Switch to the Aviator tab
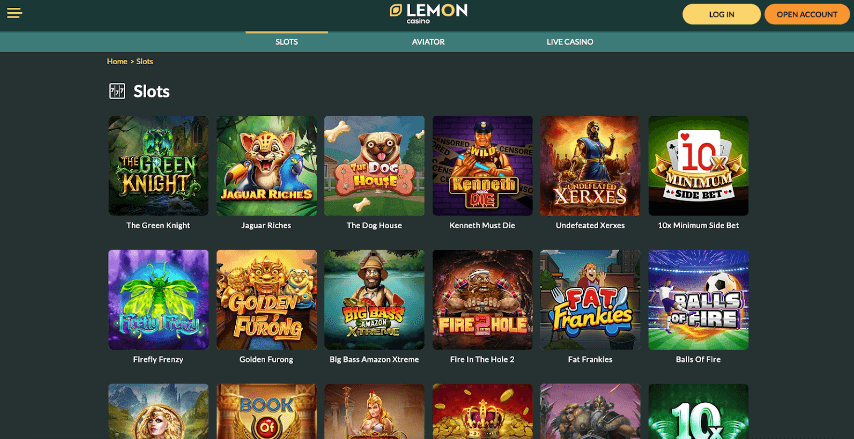The width and height of the screenshot is (854, 439). click(x=428, y=42)
